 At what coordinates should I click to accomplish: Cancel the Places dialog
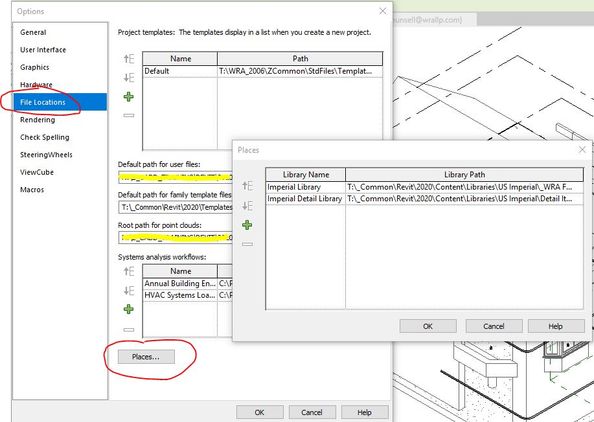click(494, 326)
